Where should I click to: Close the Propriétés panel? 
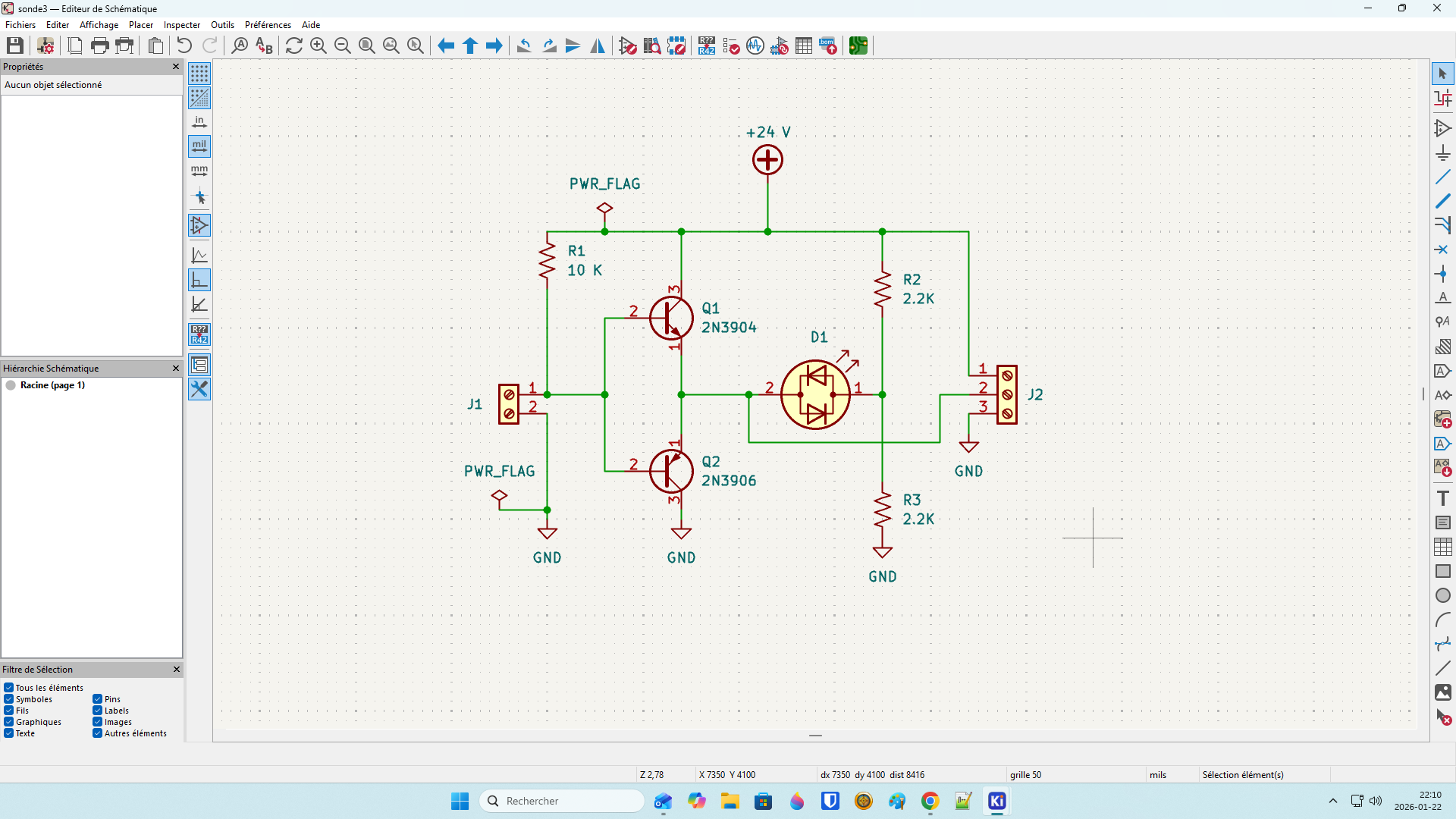click(x=176, y=67)
